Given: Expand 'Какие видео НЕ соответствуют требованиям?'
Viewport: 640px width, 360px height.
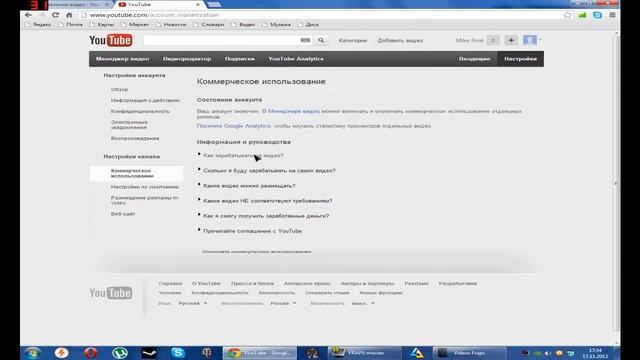Looking at the screenshot, I should (x=267, y=201).
